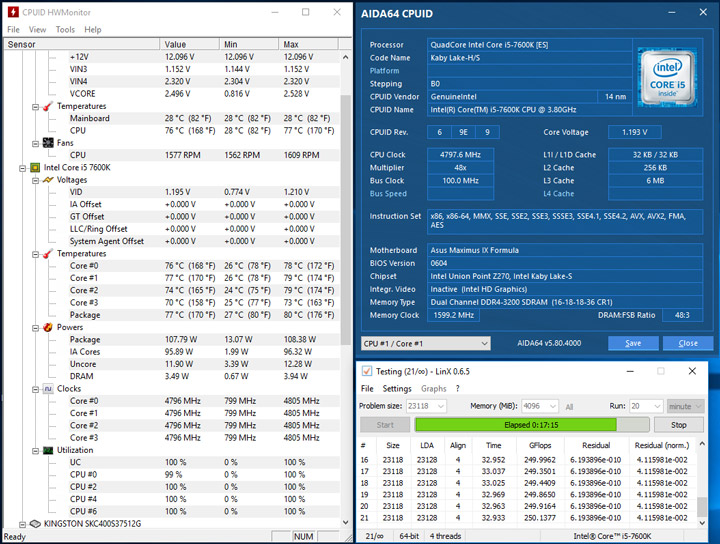The width and height of the screenshot is (720, 544).
Task: Collapse the CPU Voltages node
Action: [35, 180]
